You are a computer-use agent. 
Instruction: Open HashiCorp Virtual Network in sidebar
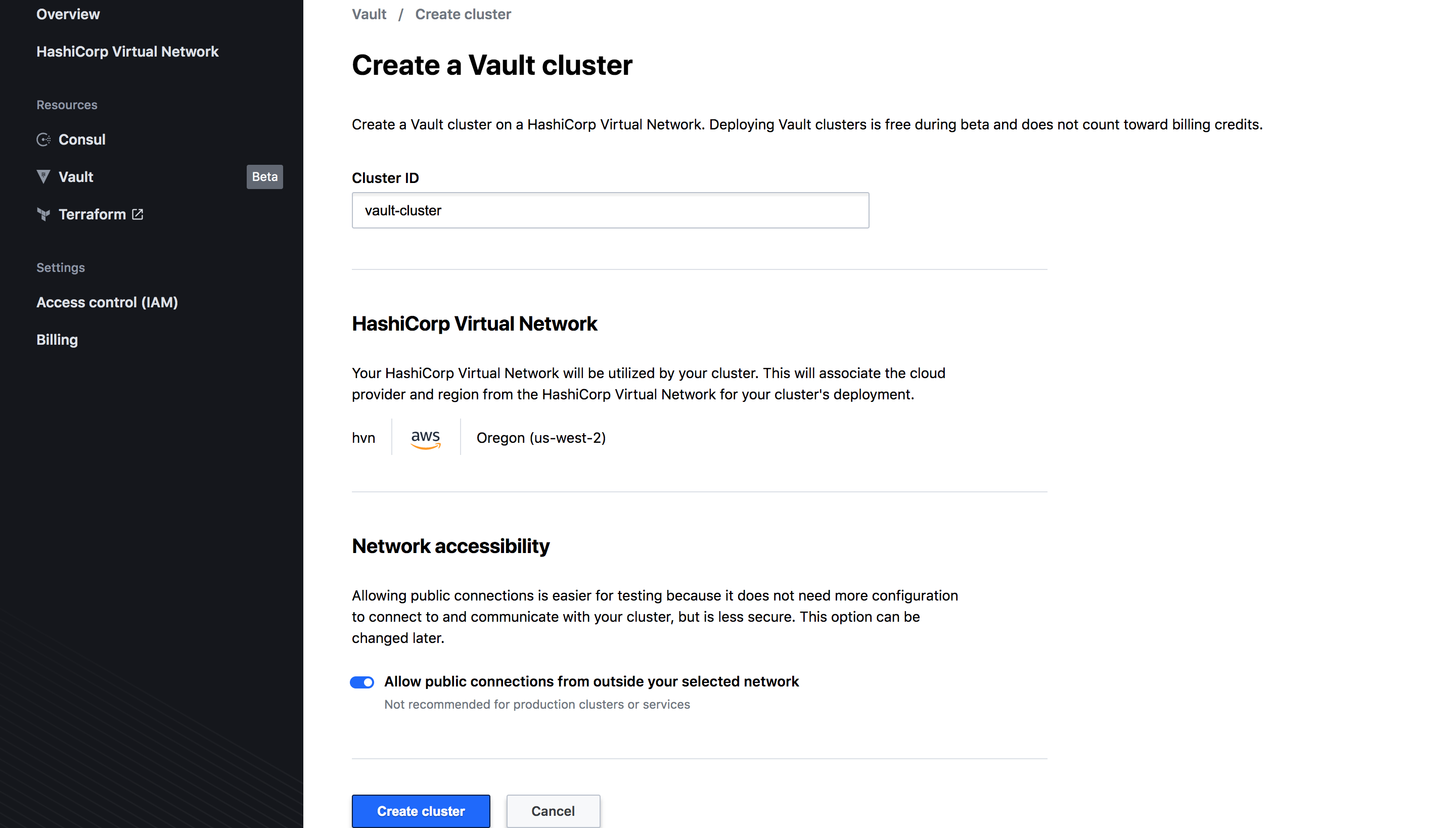tap(127, 52)
